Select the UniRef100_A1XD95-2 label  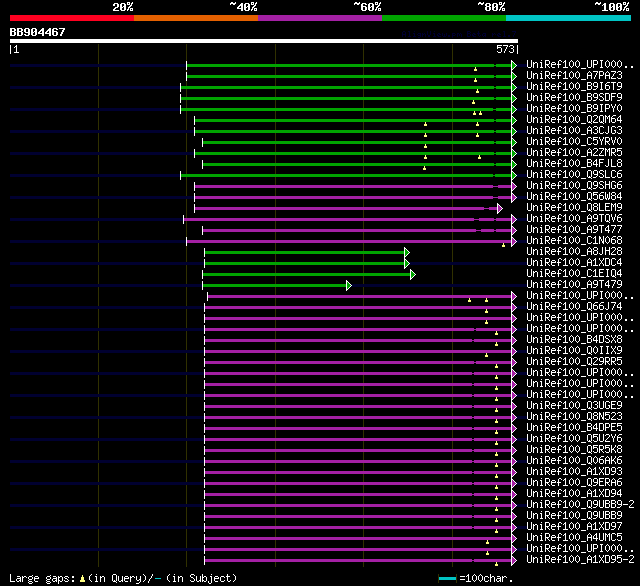580,560
